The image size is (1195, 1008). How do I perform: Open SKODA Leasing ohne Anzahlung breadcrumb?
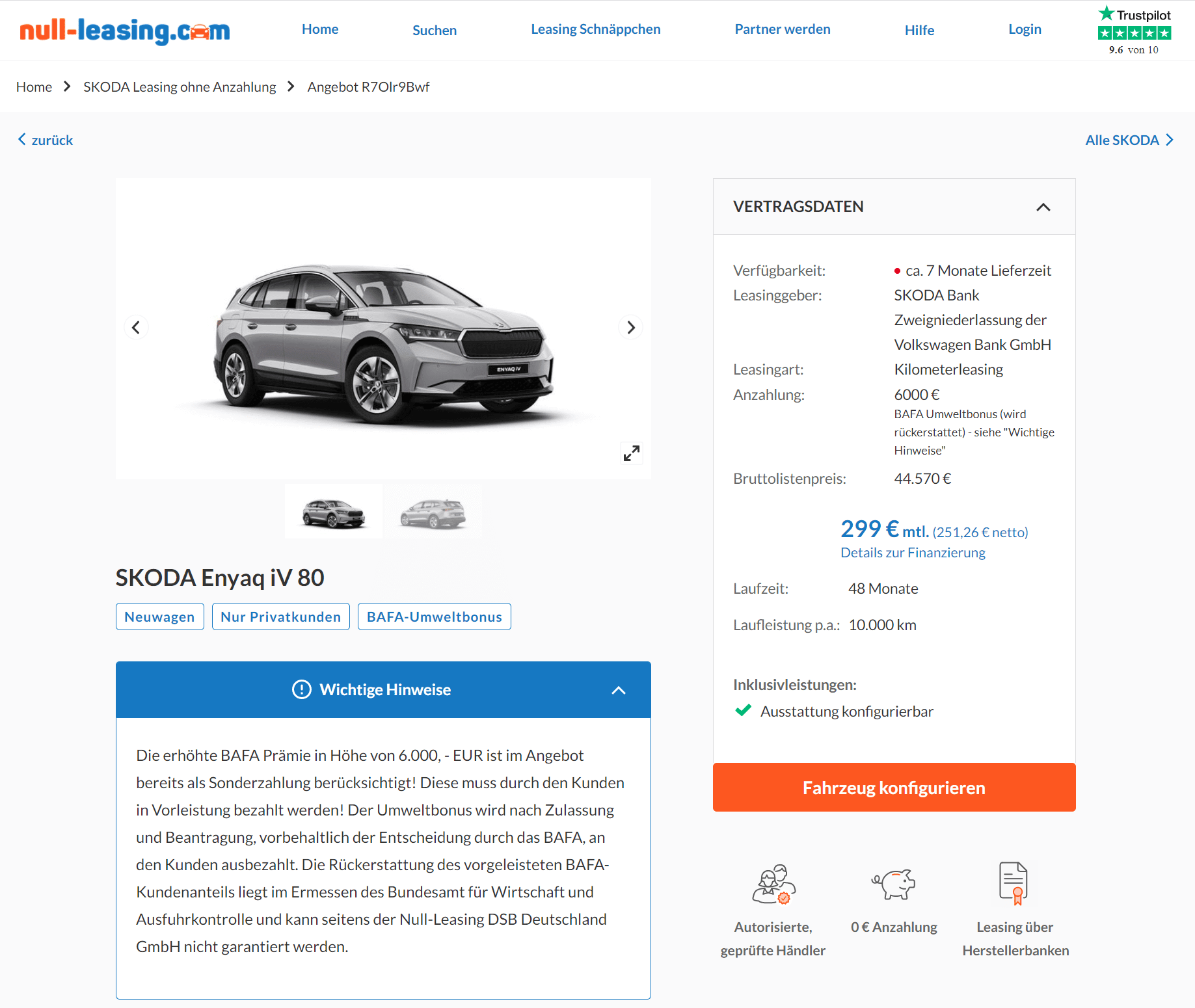pos(180,86)
